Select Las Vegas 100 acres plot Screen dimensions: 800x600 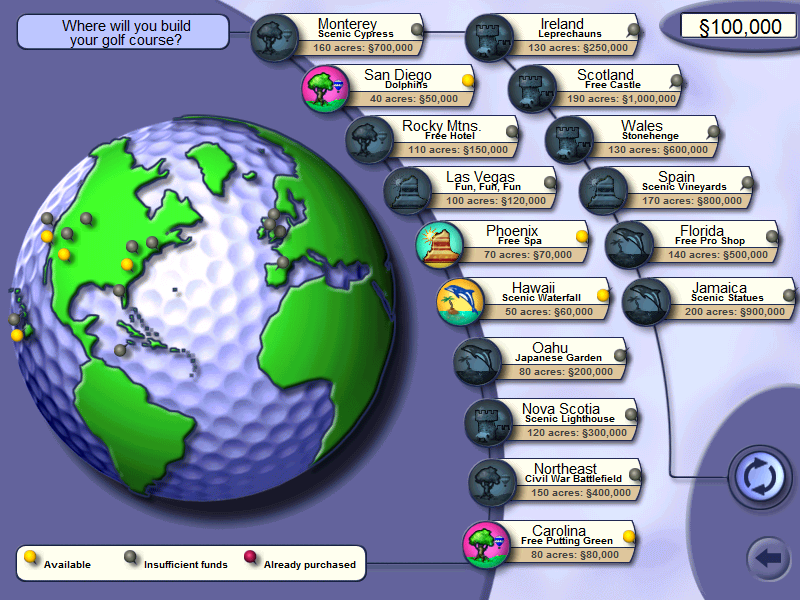(x=496, y=201)
